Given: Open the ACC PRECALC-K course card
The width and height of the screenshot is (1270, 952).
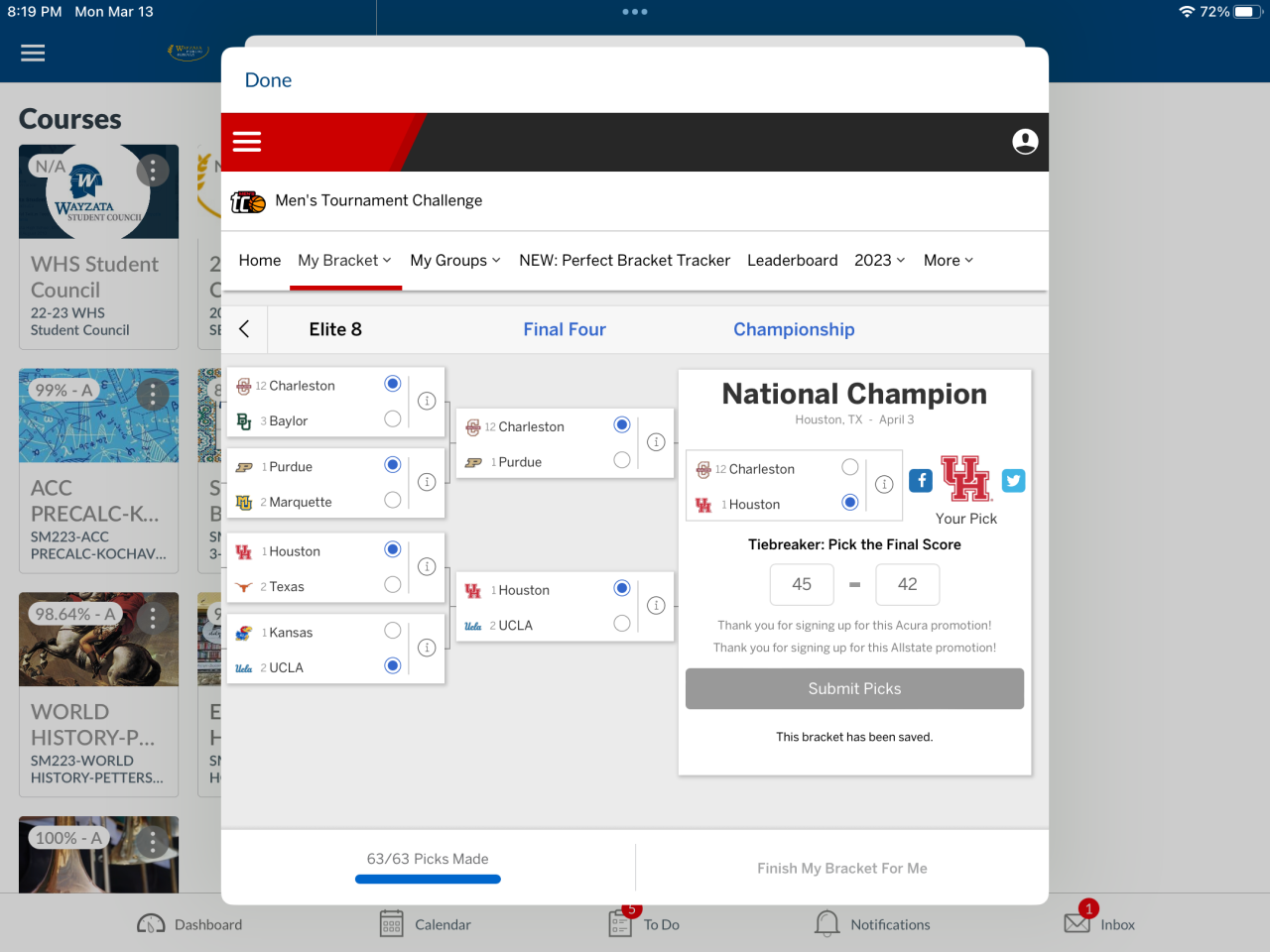Looking at the screenshot, I should point(98,471).
